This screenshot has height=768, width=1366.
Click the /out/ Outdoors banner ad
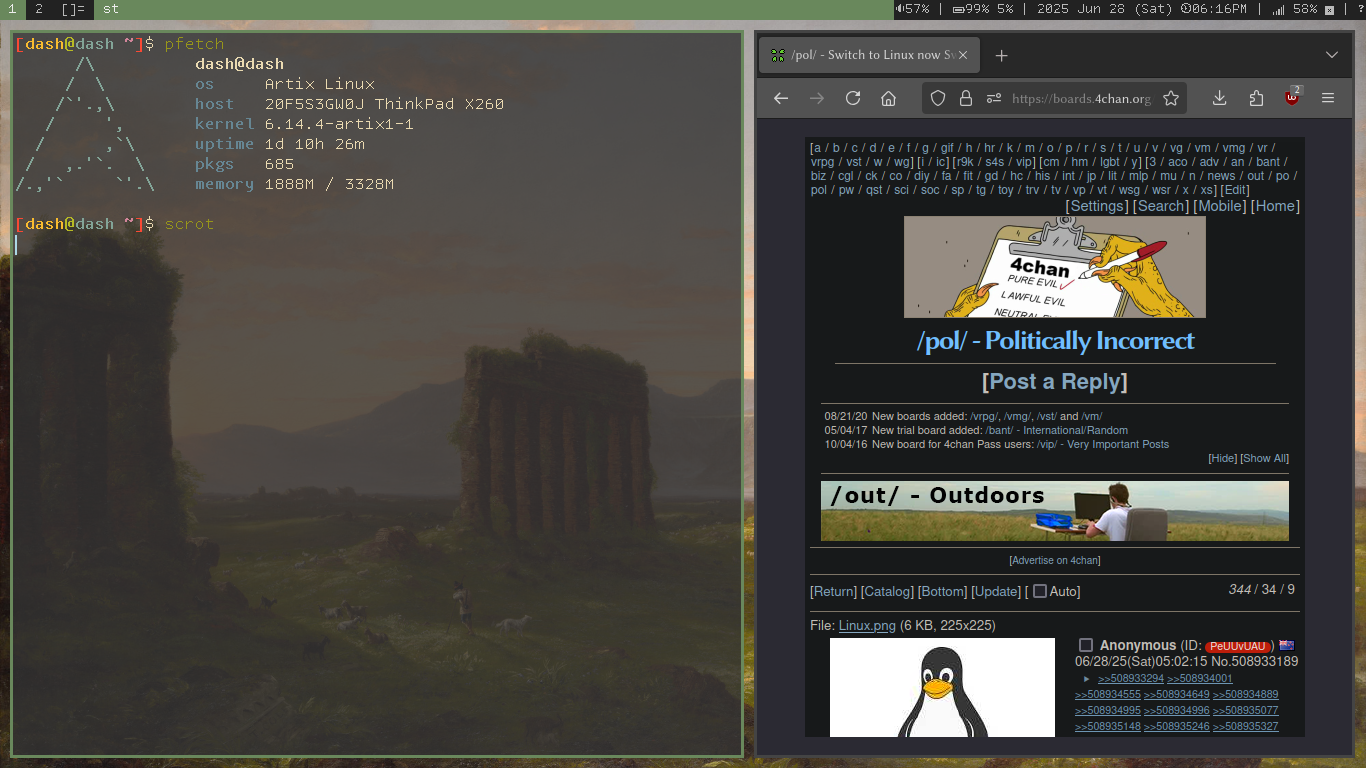pos(1055,511)
